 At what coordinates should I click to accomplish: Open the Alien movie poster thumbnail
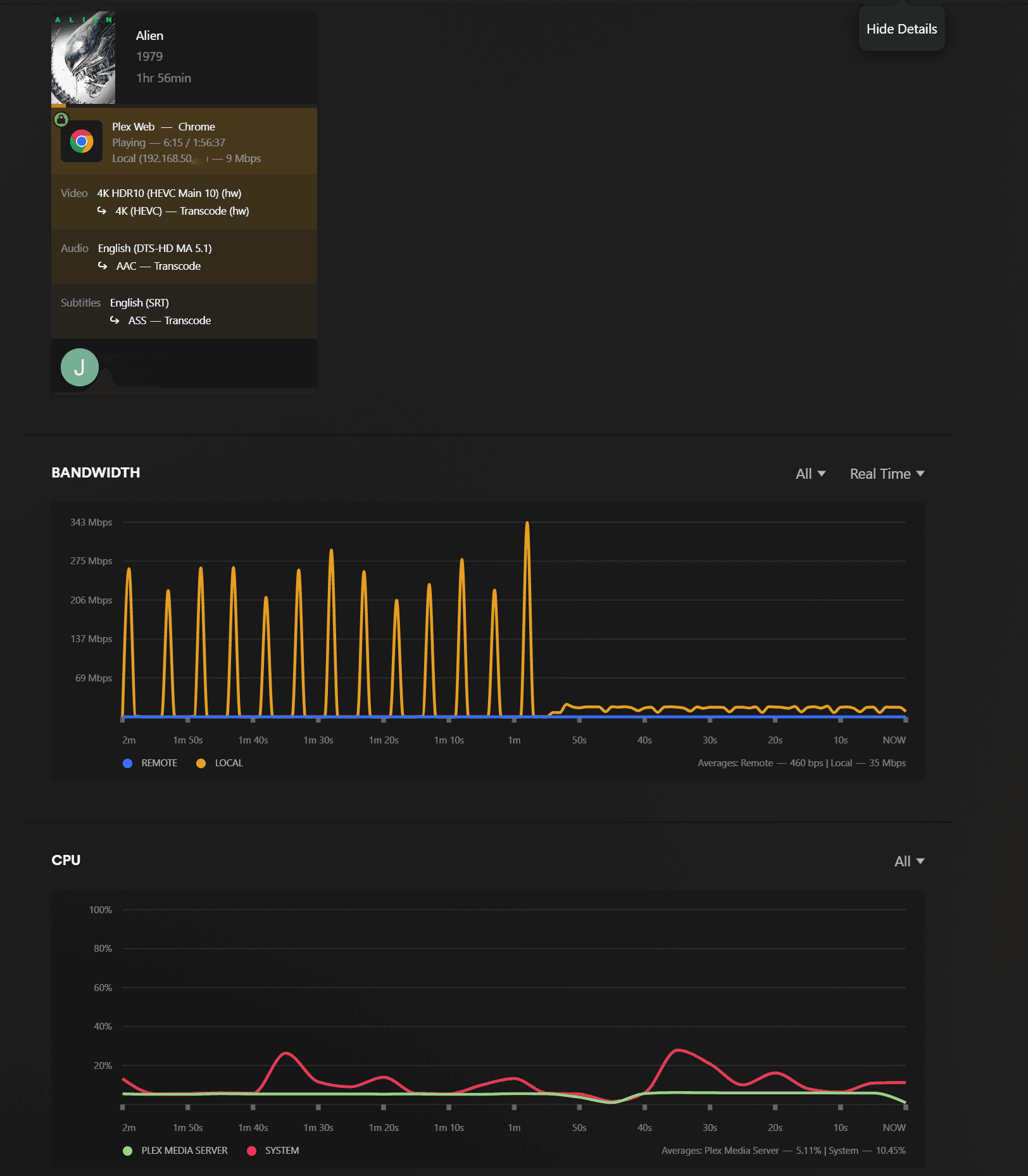tap(84, 58)
